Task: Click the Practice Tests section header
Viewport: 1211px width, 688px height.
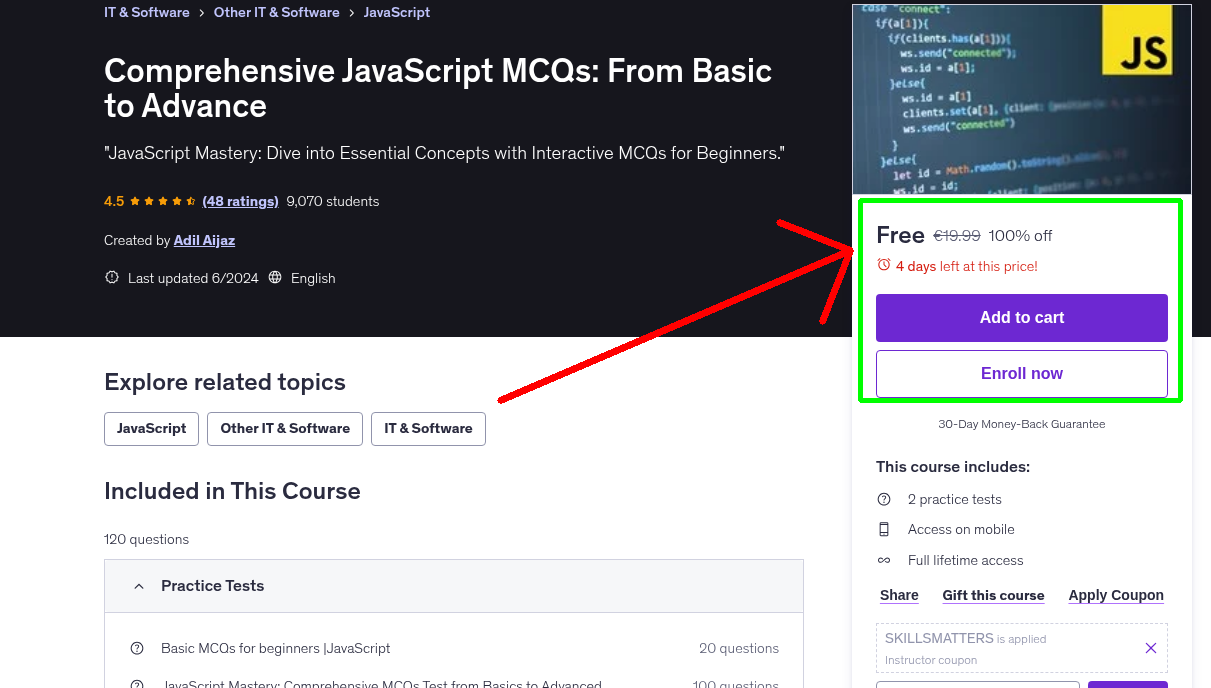Action: [454, 586]
